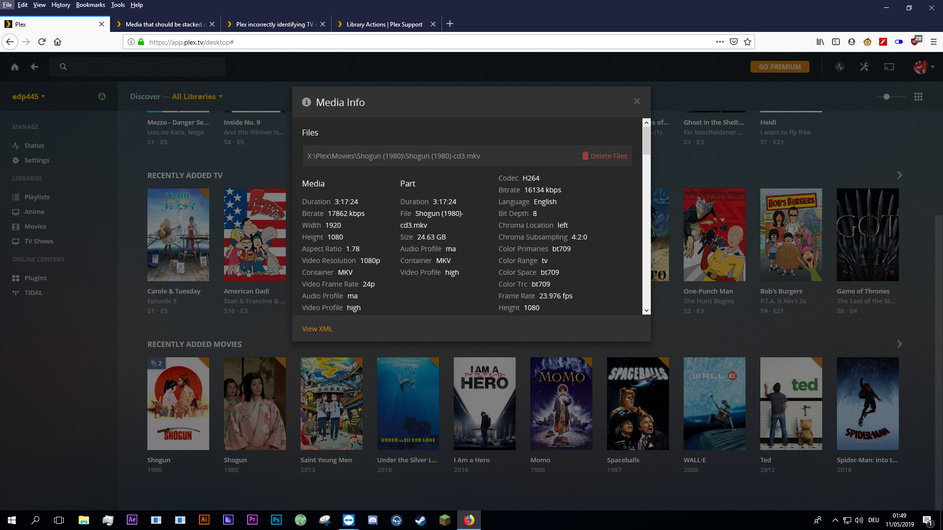Open Status in the sidebar
This screenshot has height=530, width=943.
34,146
